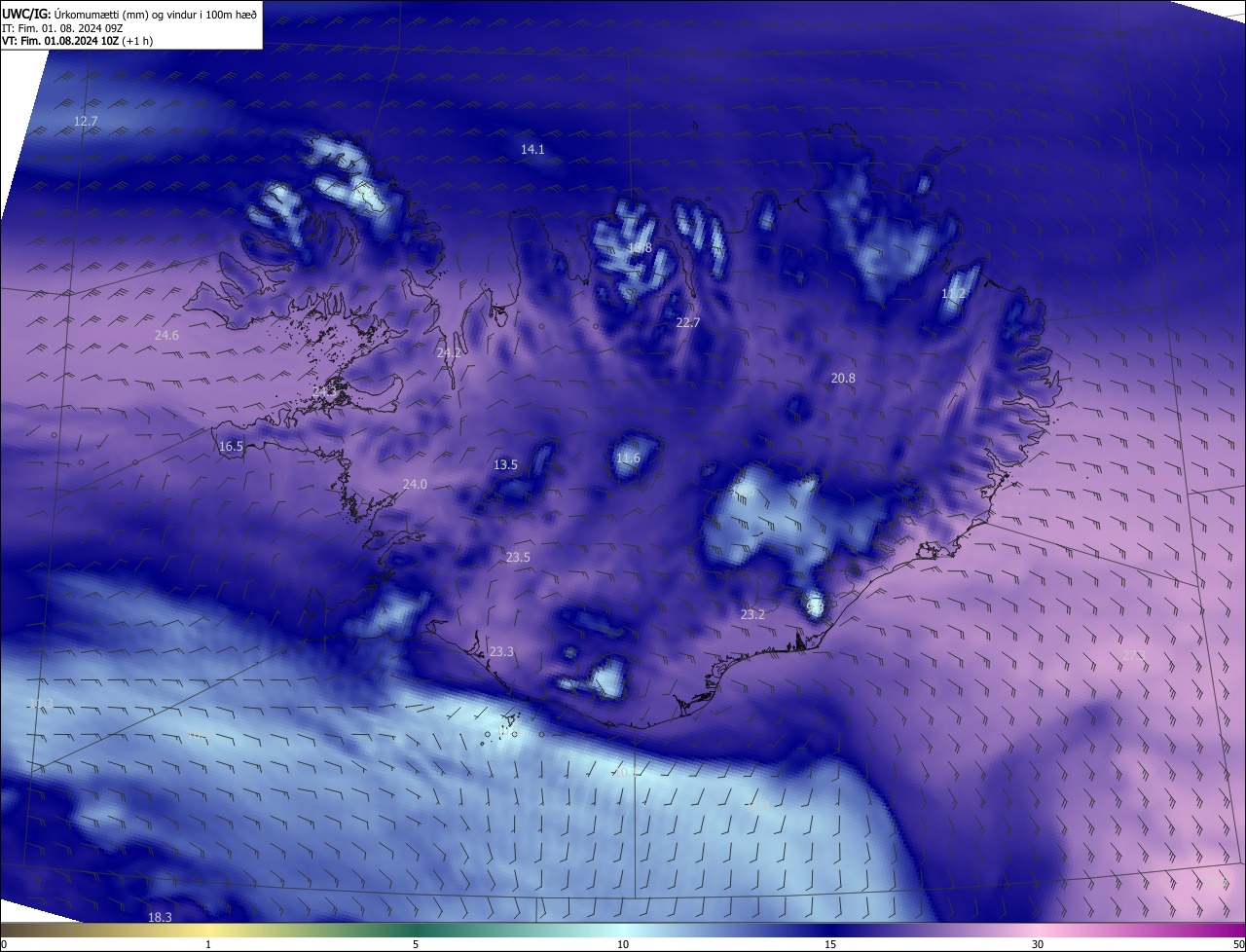Click the 20.8 value label
The image size is (1246, 952).
coord(843,378)
